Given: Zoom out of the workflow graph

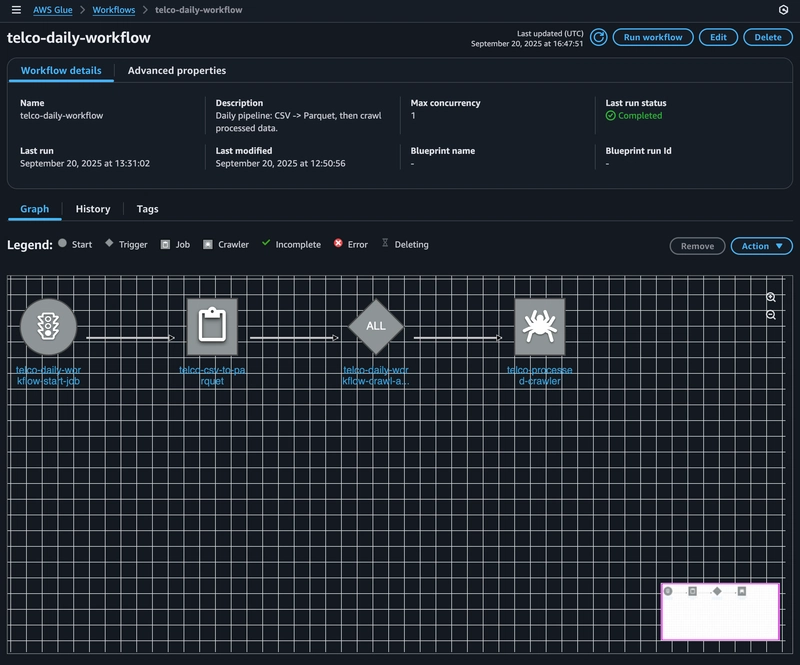Looking at the screenshot, I should tap(771, 315).
